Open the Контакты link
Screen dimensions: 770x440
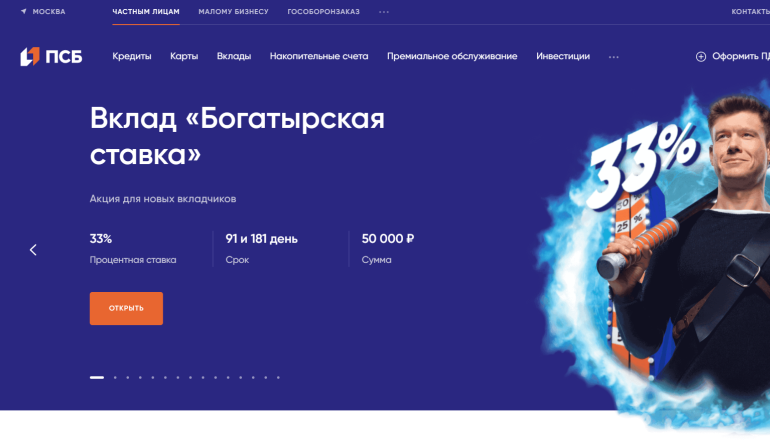point(750,12)
